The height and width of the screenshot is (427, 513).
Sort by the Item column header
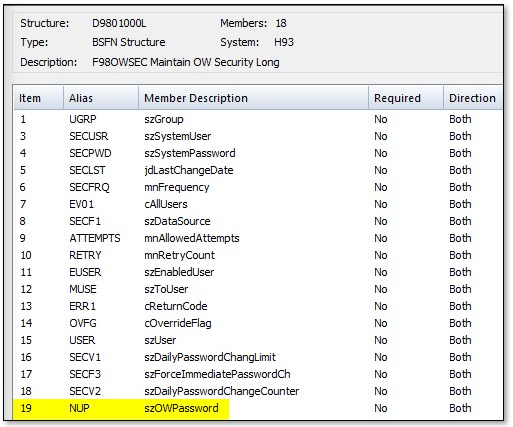[39, 98]
